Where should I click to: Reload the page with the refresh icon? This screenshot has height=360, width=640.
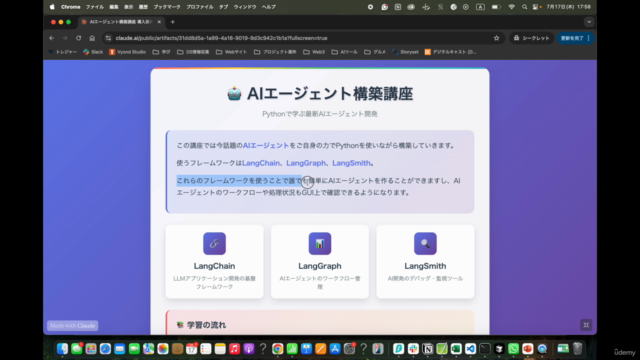78,38
